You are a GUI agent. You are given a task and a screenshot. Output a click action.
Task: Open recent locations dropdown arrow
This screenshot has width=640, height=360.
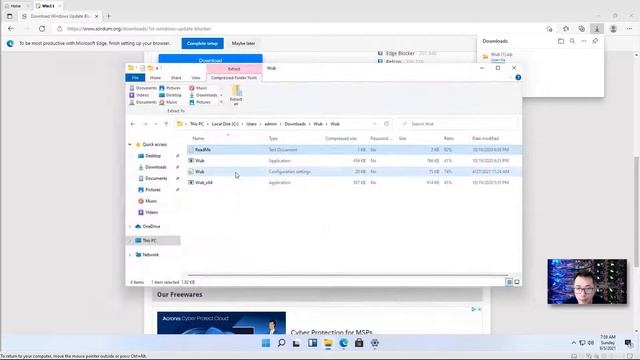(156, 124)
